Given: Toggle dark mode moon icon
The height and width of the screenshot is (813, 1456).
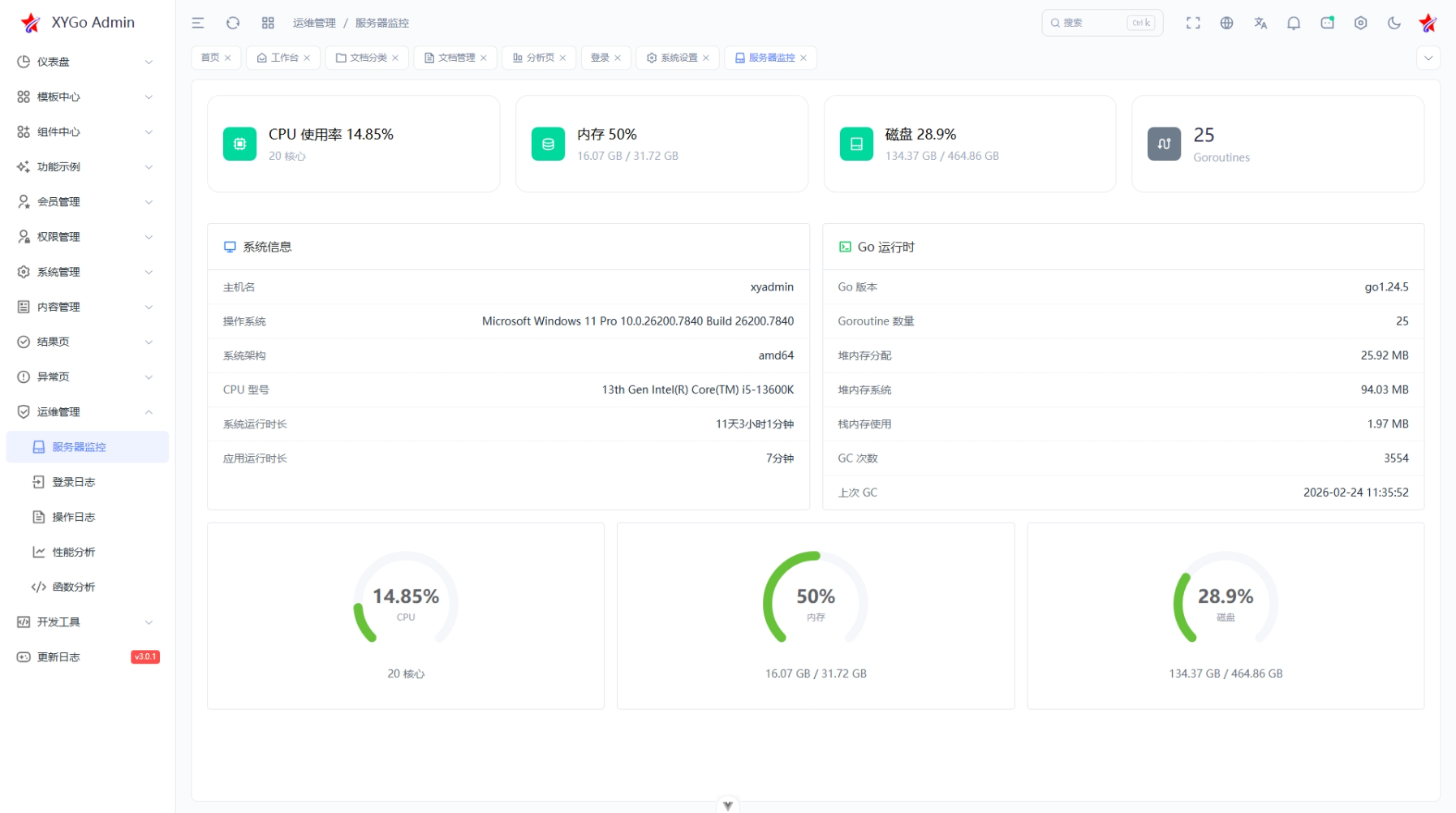Looking at the screenshot, I should click(x=1394, y=23).
